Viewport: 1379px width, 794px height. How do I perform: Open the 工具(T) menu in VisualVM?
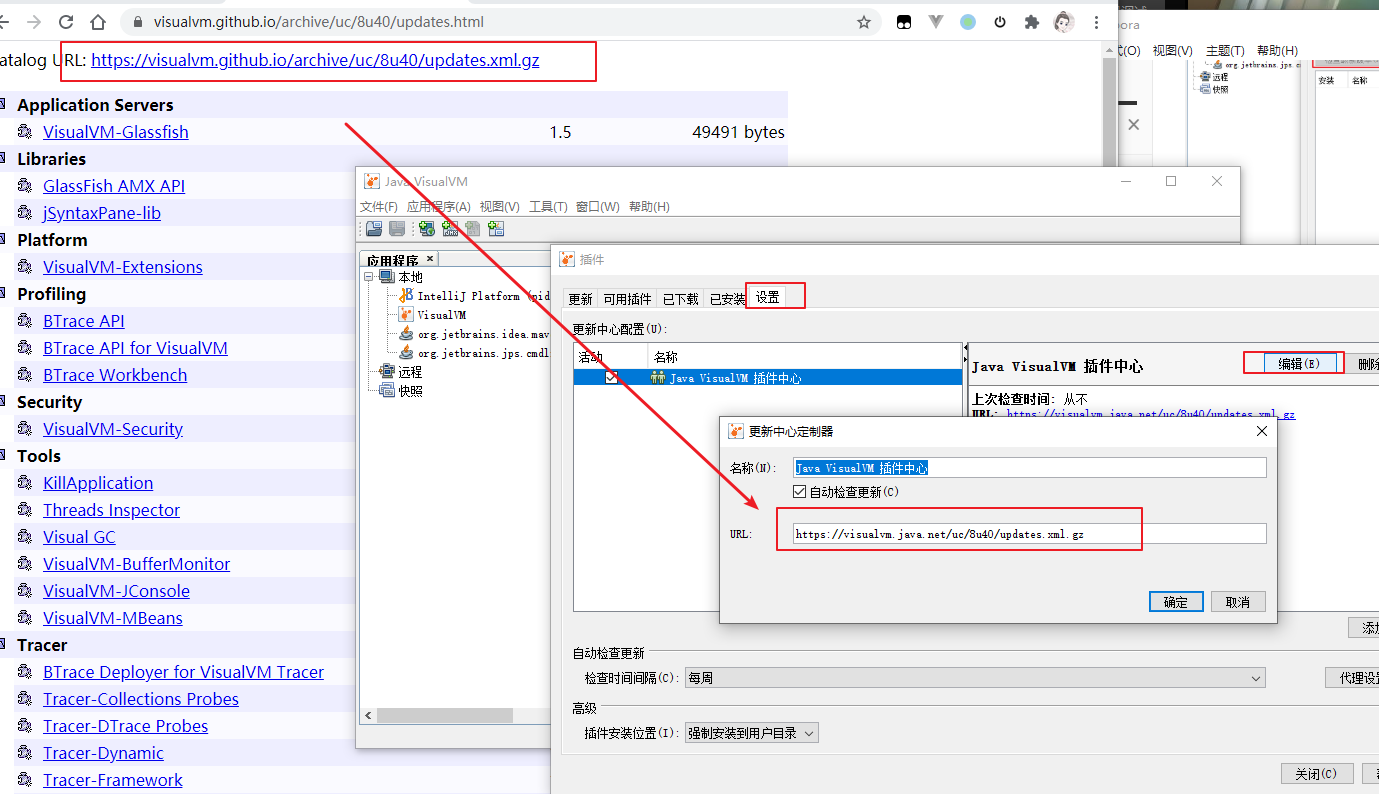[548, 207]
